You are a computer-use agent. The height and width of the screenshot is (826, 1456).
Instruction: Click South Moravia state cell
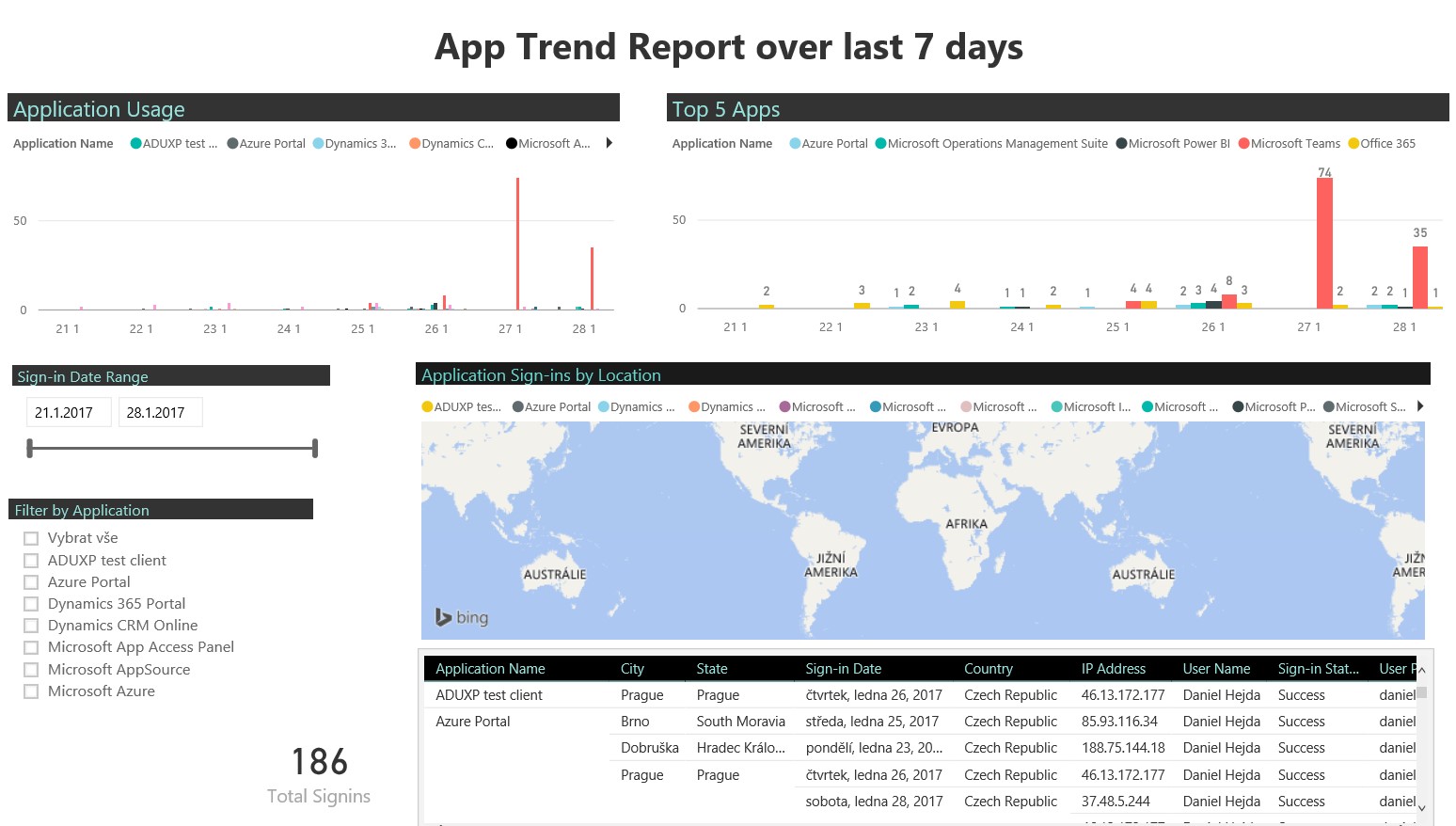741,722
